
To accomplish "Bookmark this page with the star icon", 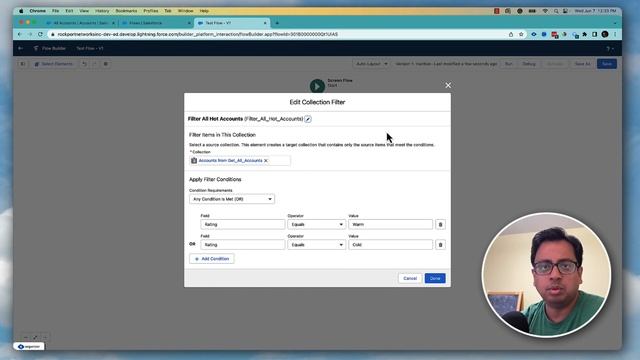I will tap(521, 34).
